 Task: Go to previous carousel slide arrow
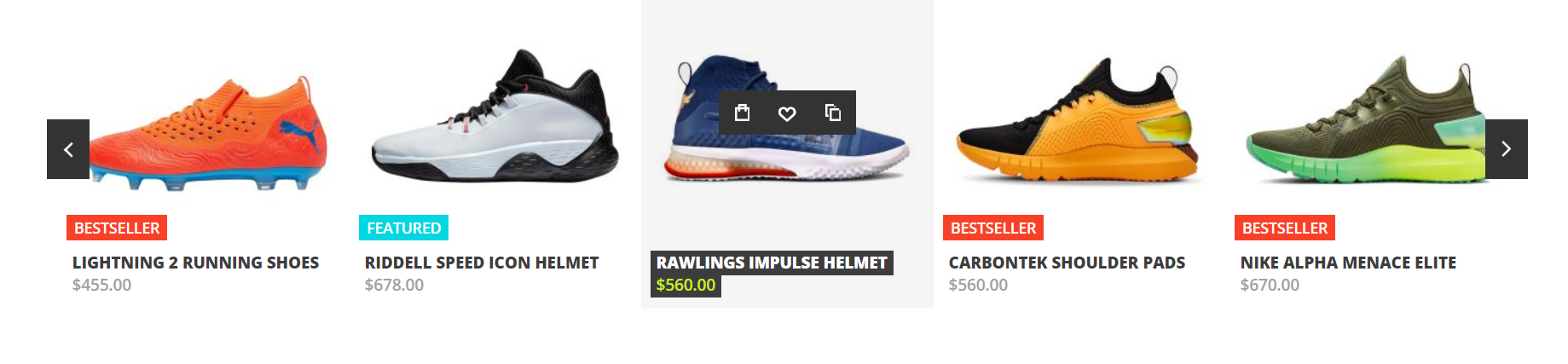tap(68, 149)
